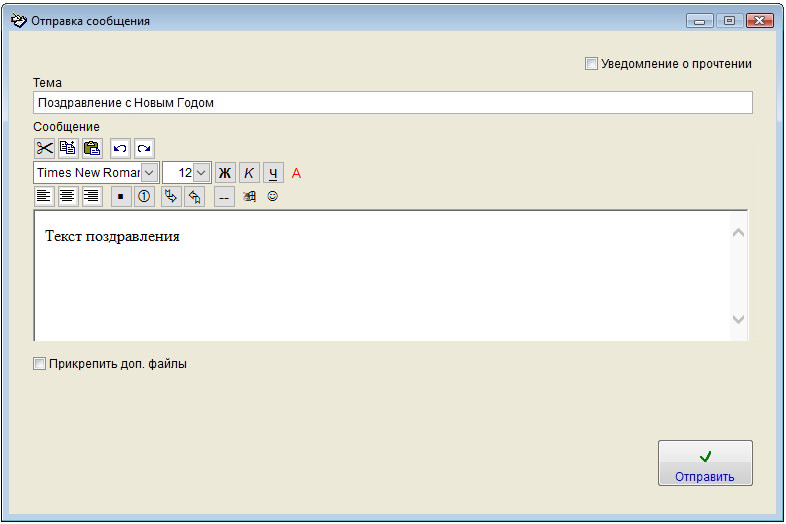Click inside the message body text area
The width and height of the screenshot is (786, 524).
(381, 276)
